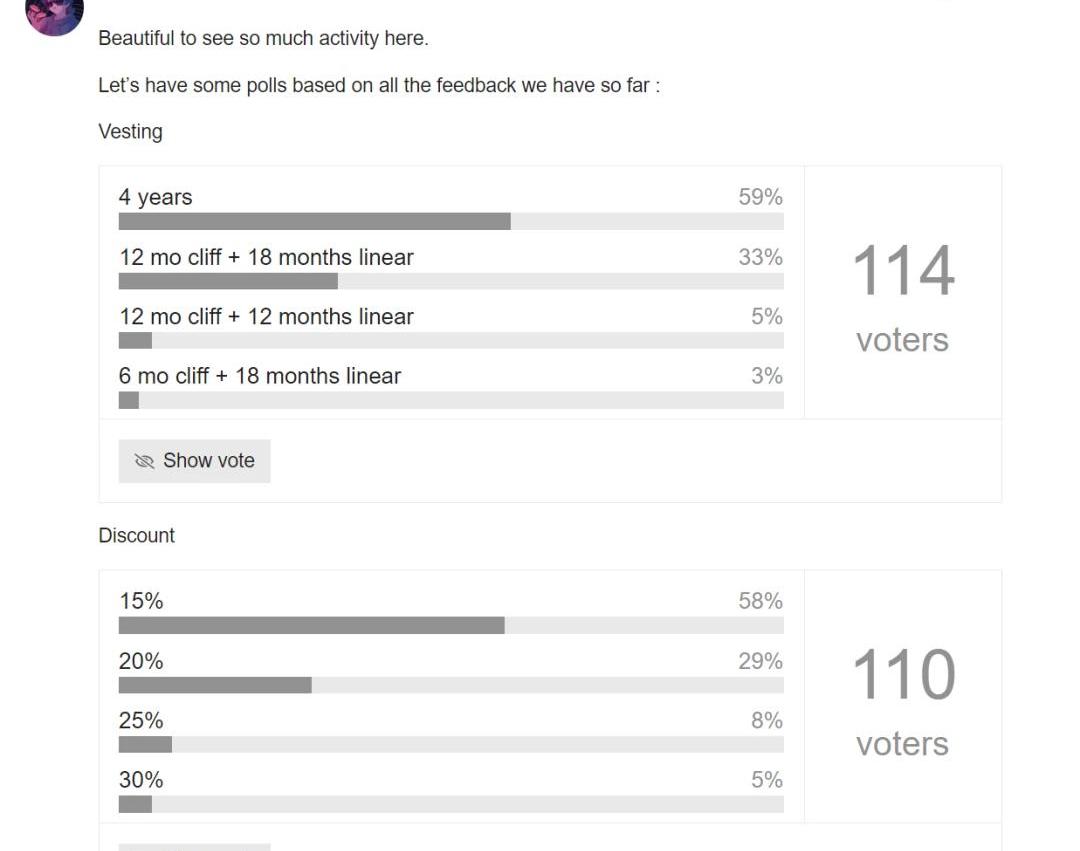Select the 4 years vesting option
This screenshot has width=1080, height=851.
[x=156, y=197]
